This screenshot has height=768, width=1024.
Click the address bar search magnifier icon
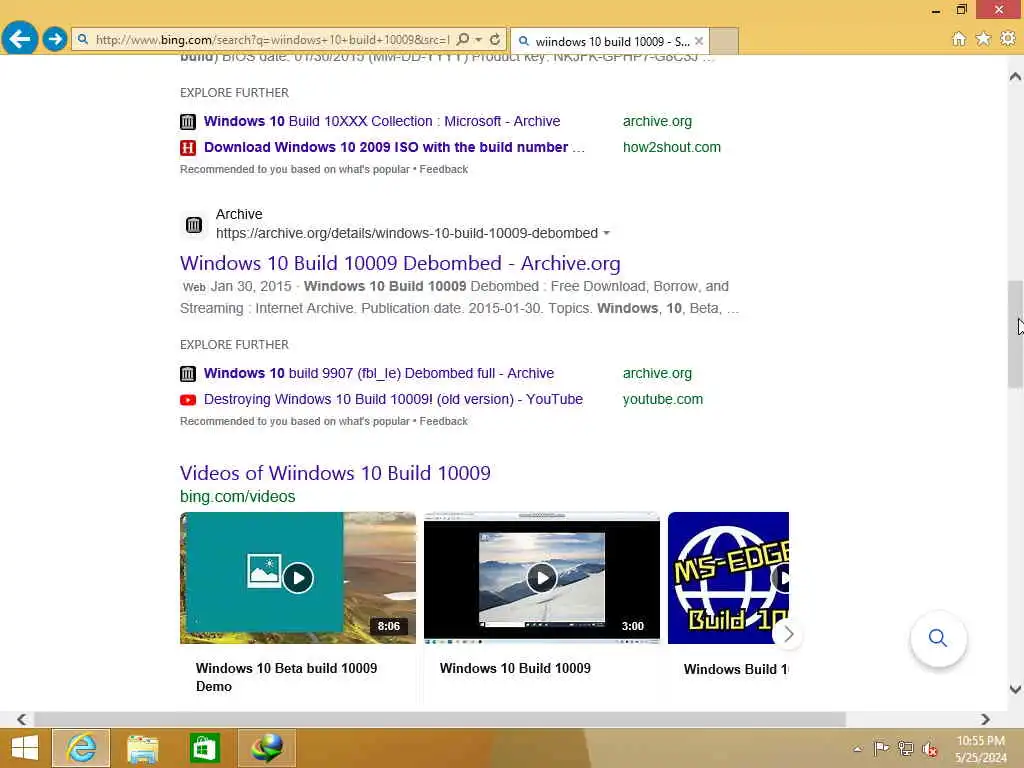point(462,40)
